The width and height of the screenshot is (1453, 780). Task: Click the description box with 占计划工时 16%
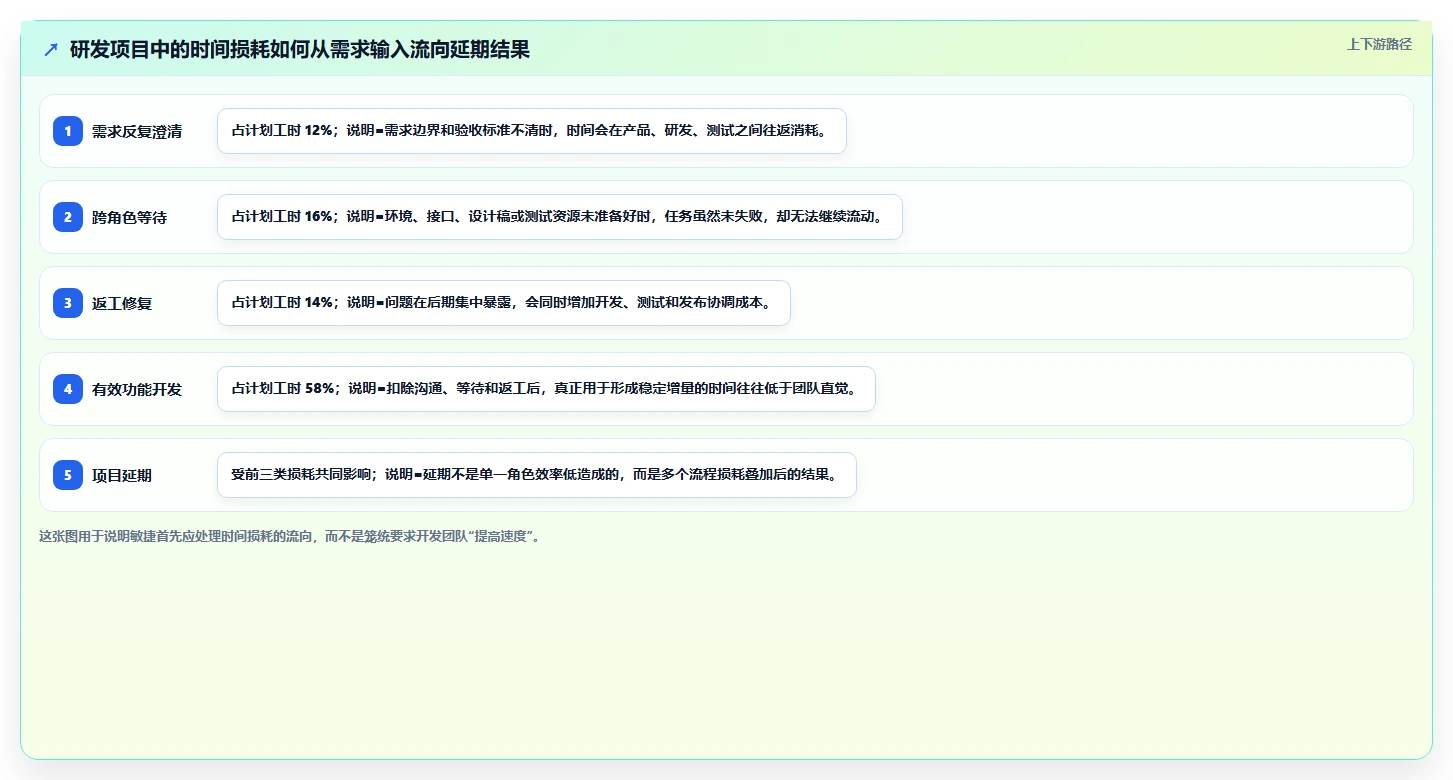coord(560,217)
